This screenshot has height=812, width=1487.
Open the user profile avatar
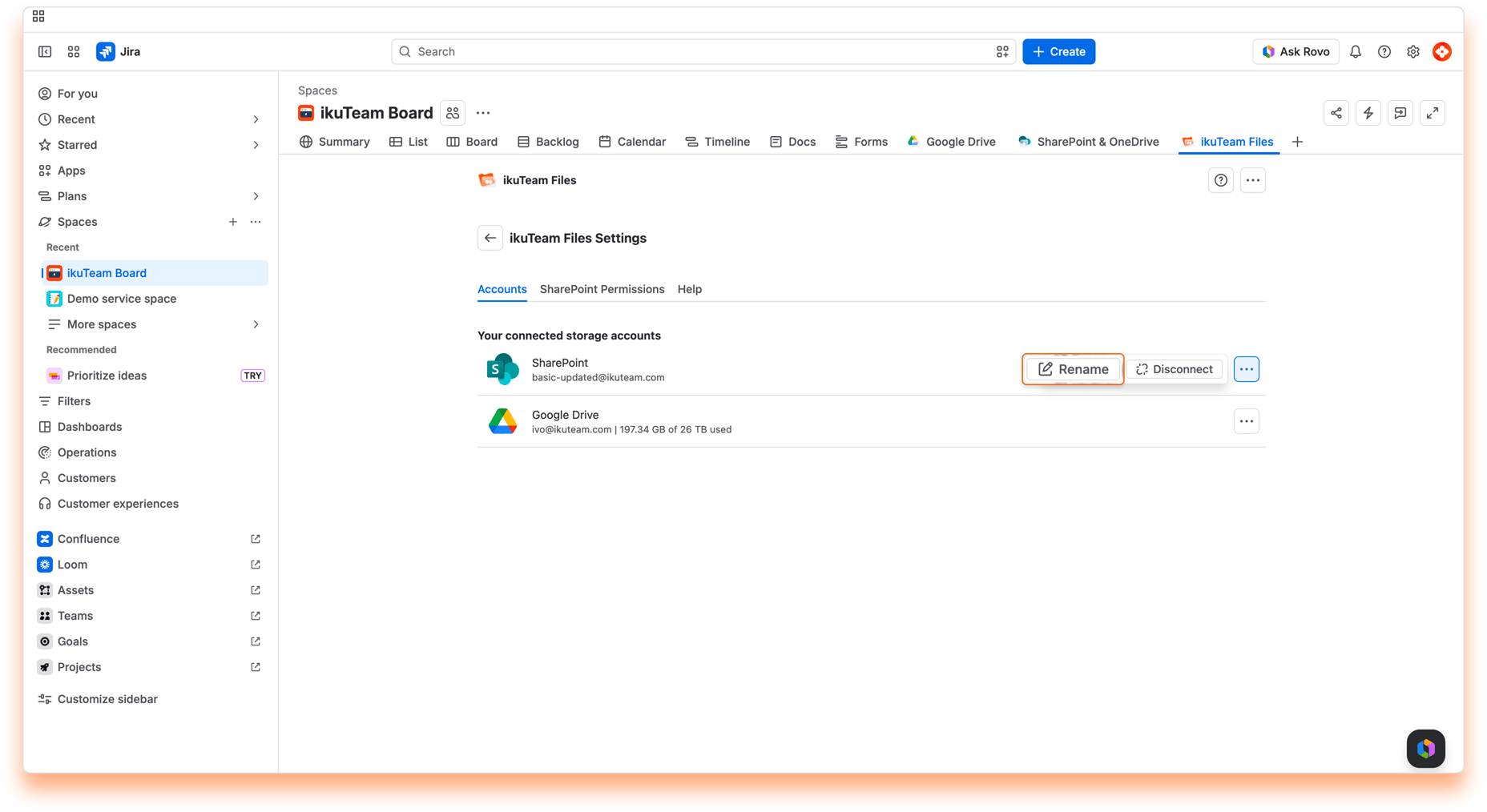pos(1442,51)
